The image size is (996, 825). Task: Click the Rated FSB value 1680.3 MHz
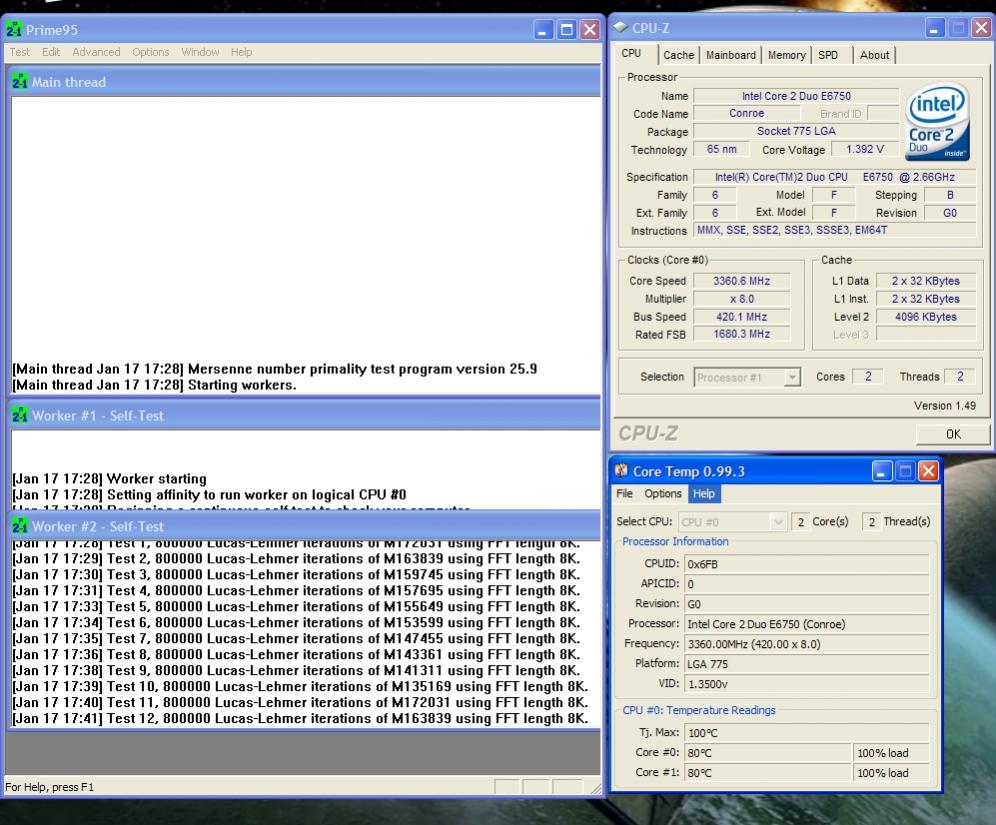[741, 334]
